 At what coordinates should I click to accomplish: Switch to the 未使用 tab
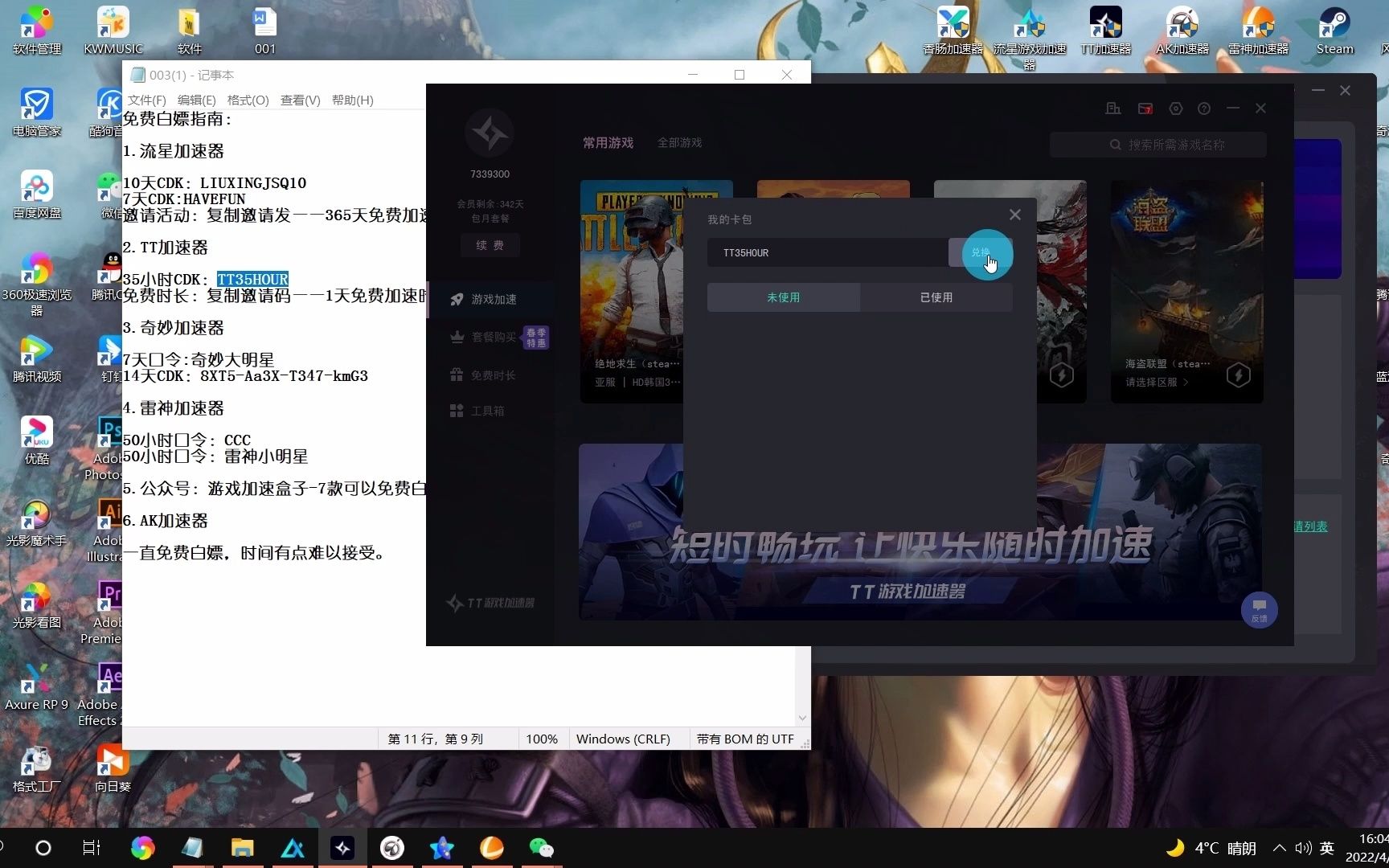coord(784,297)
